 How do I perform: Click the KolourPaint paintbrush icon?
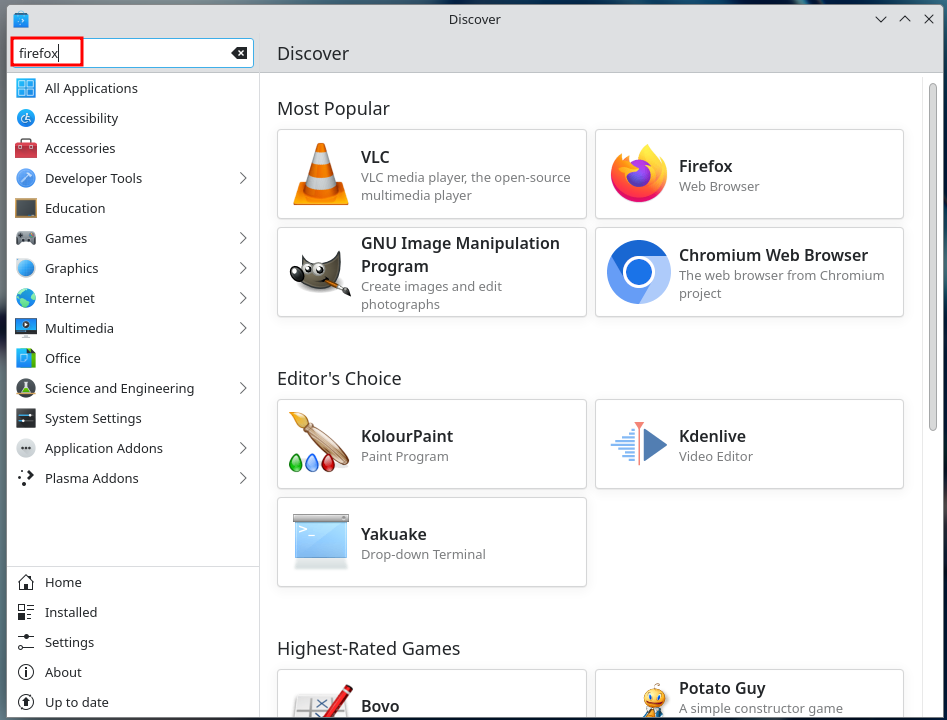319,444
